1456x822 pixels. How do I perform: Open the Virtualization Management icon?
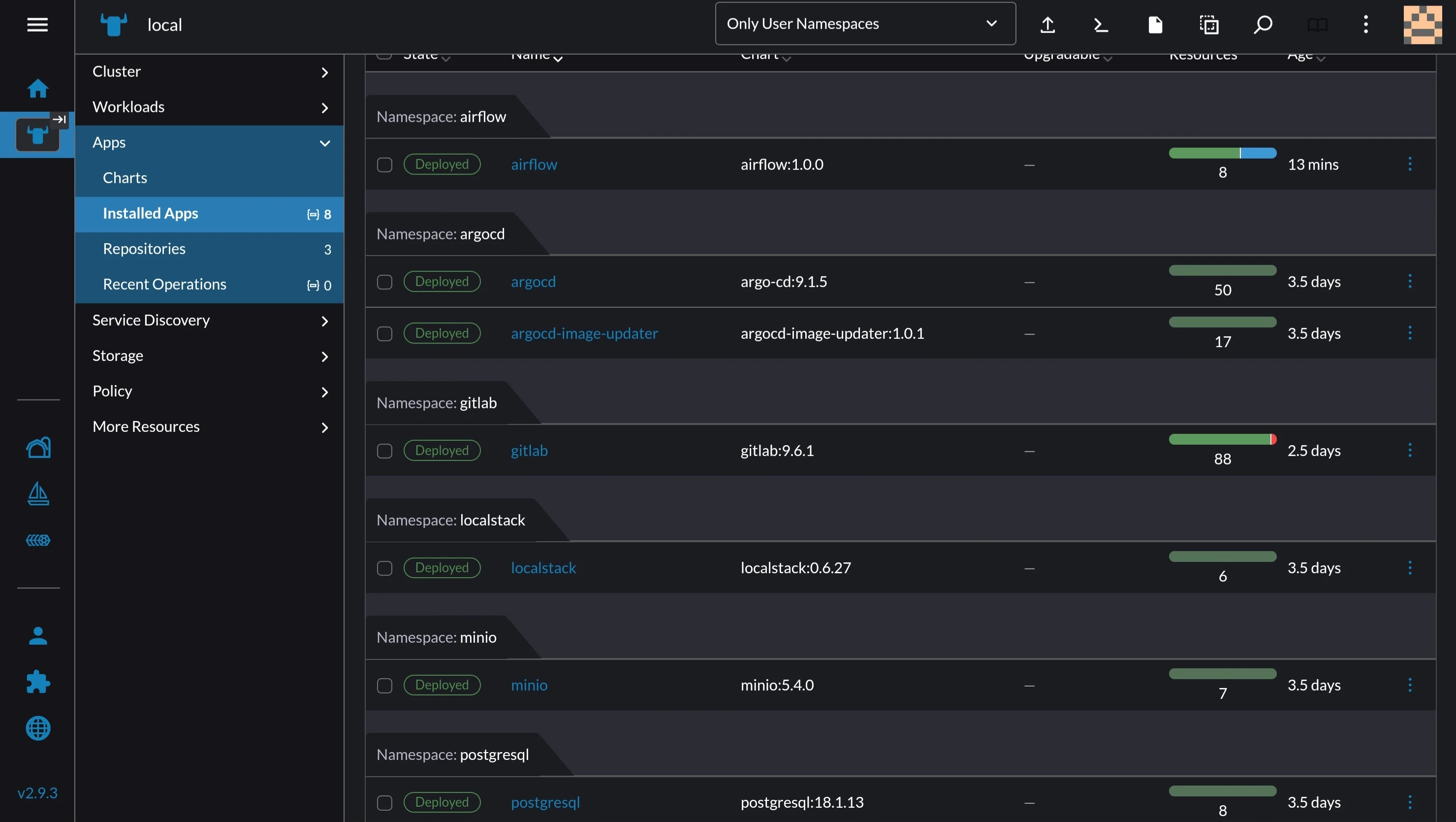coord(38,540)
